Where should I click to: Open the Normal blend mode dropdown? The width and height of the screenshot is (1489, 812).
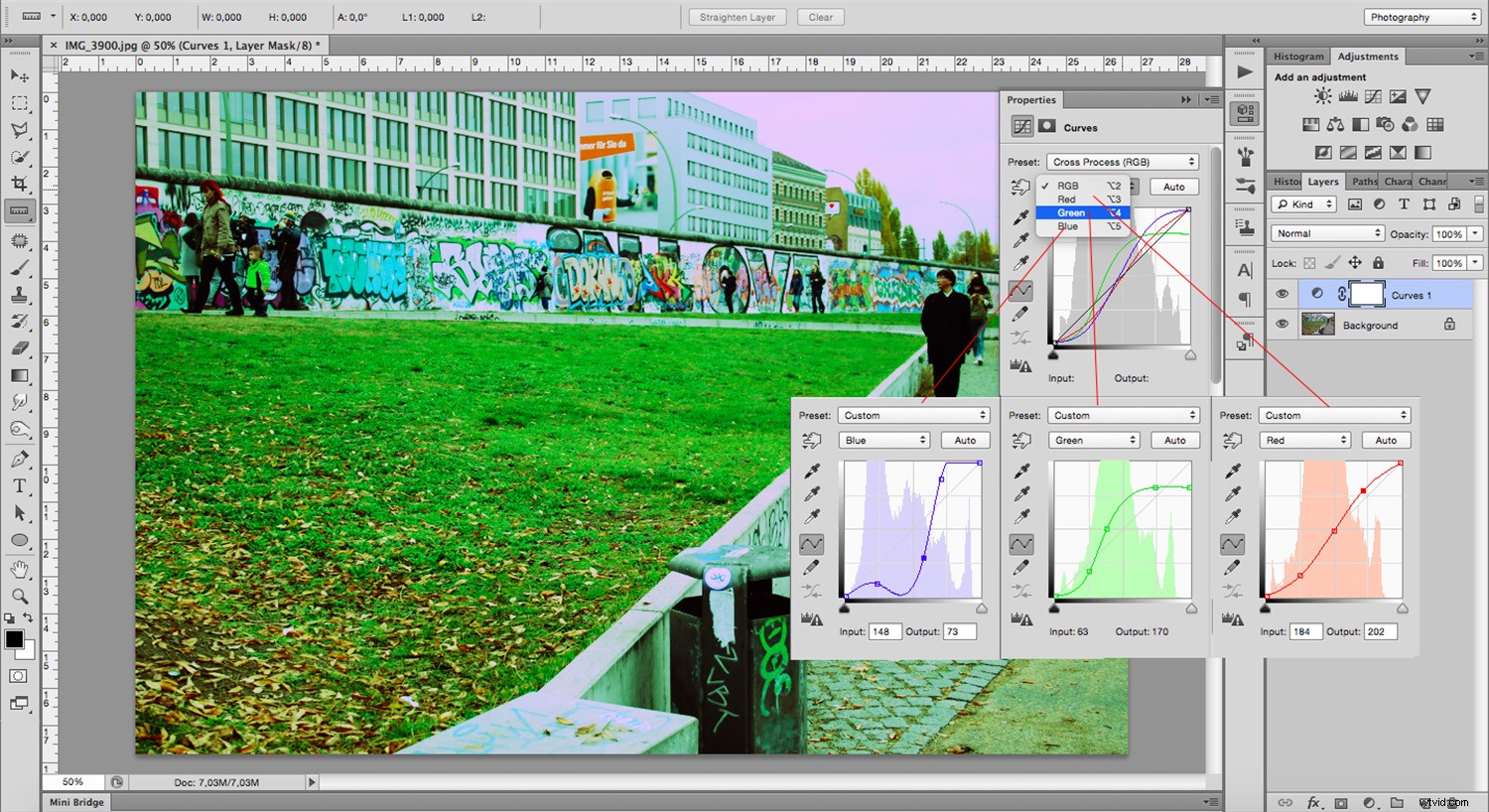click(1327, 232)
